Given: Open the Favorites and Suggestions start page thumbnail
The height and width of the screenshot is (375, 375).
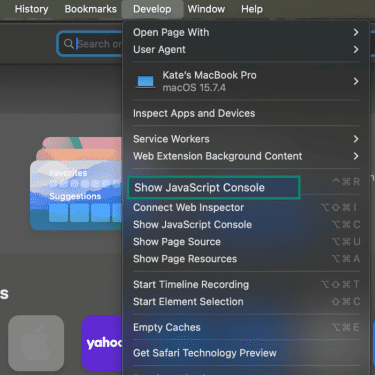Looking at the screenshot, I should pos(77,183).
